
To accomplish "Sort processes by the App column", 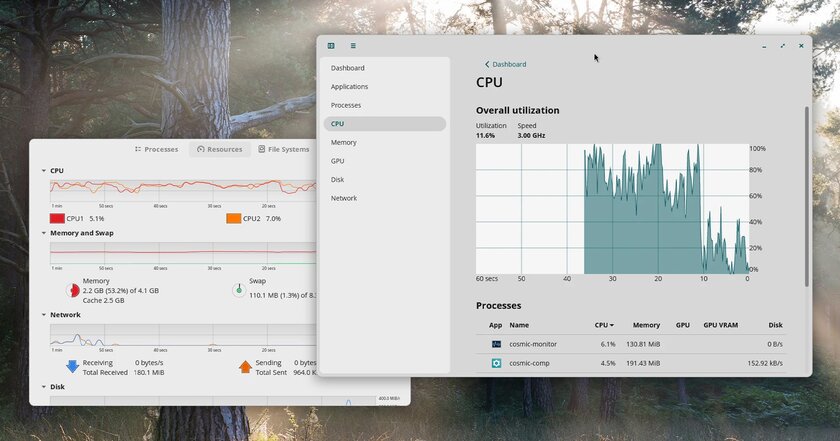I will click(496, 325).
